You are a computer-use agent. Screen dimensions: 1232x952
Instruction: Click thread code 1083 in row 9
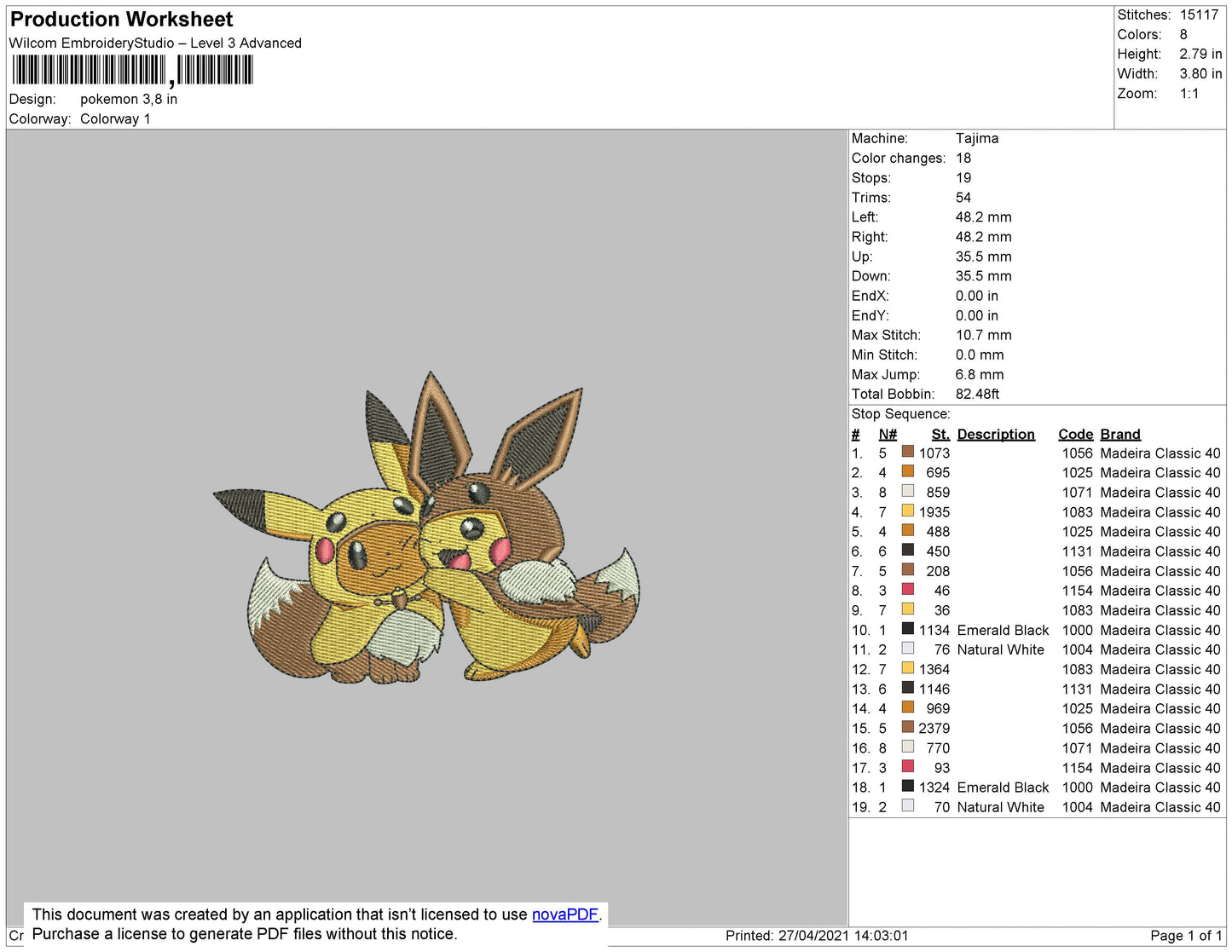click(1077, 610)
